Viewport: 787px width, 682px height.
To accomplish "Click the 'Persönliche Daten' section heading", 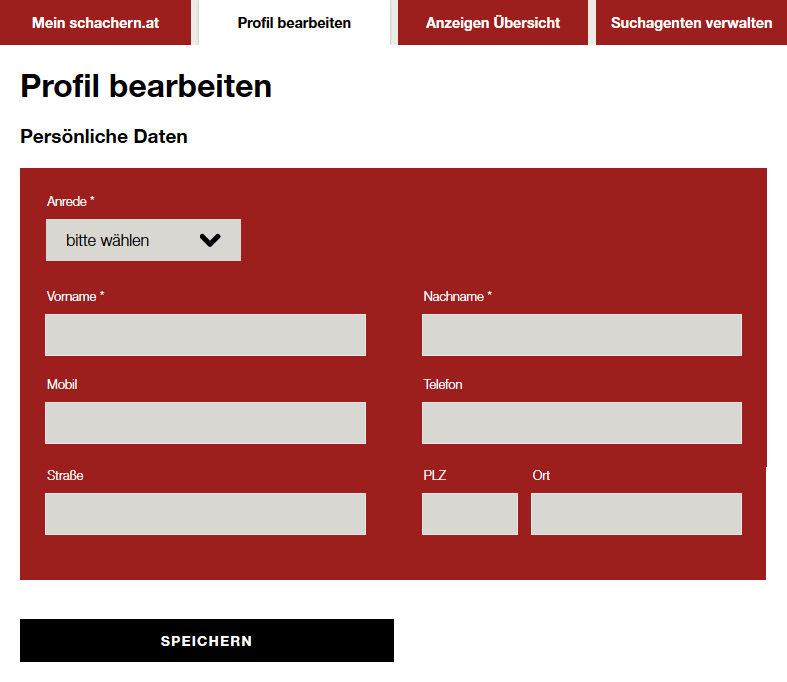I will click(x=104, y=137).
